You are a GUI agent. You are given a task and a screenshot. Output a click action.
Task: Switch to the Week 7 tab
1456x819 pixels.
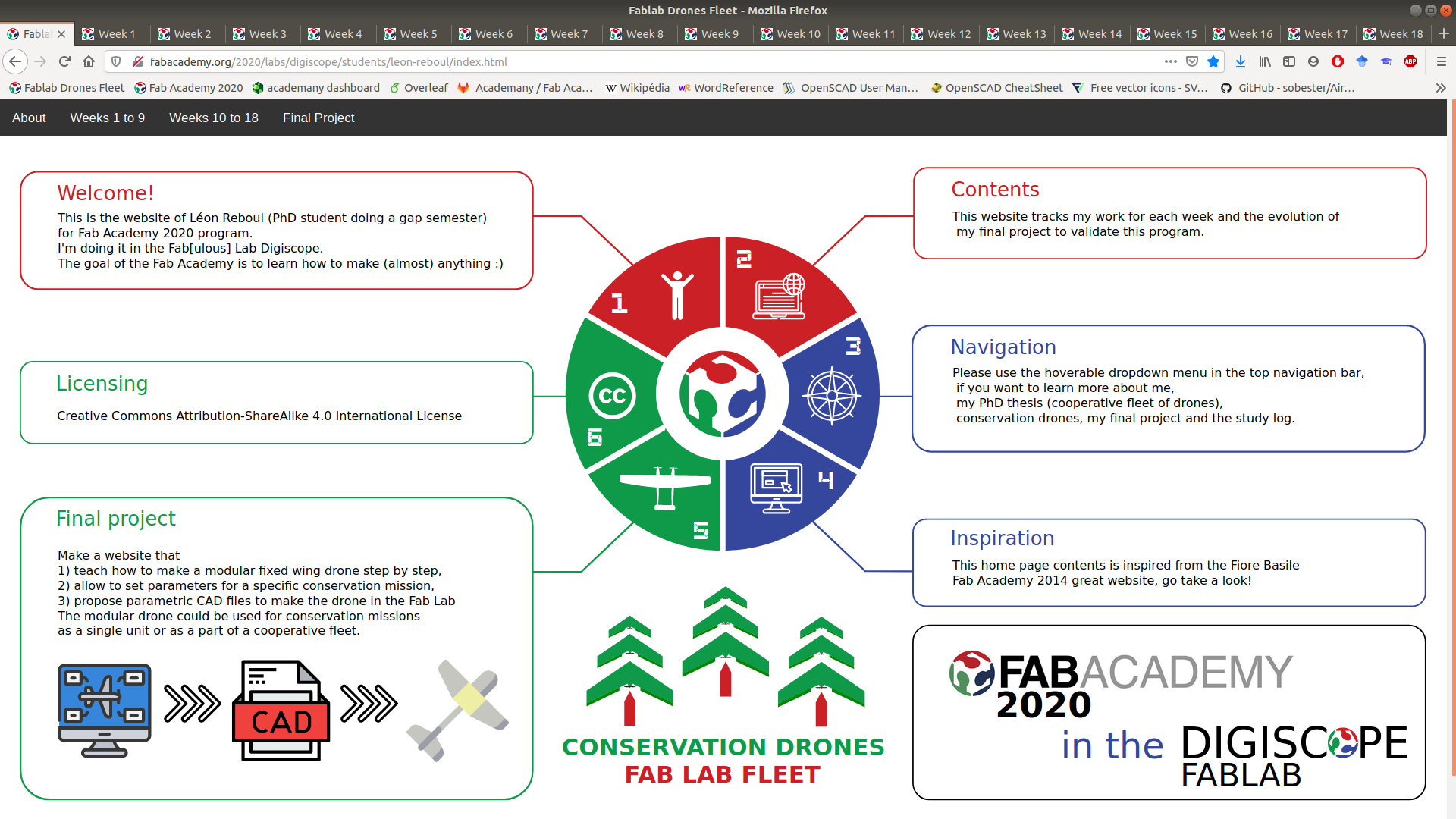562,34
